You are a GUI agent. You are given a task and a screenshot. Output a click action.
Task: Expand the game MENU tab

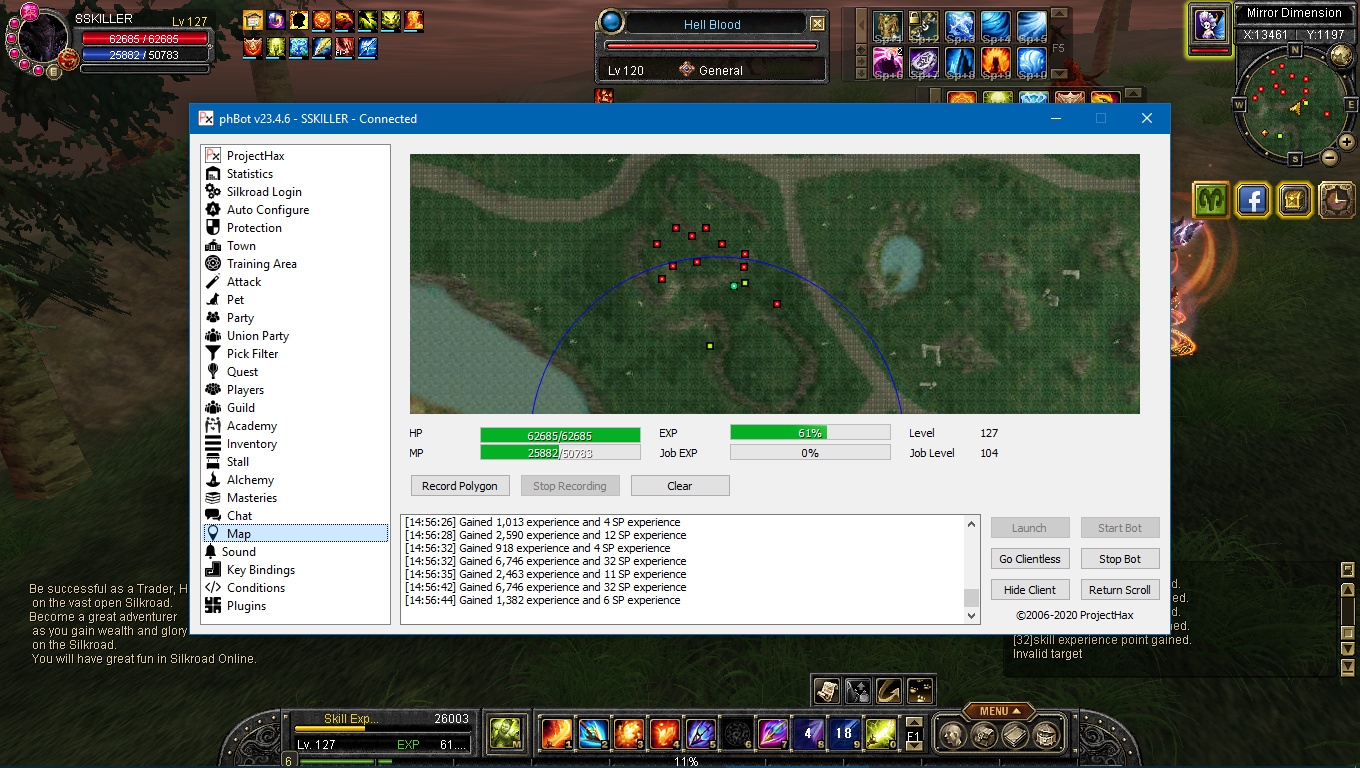(1000, 711)
